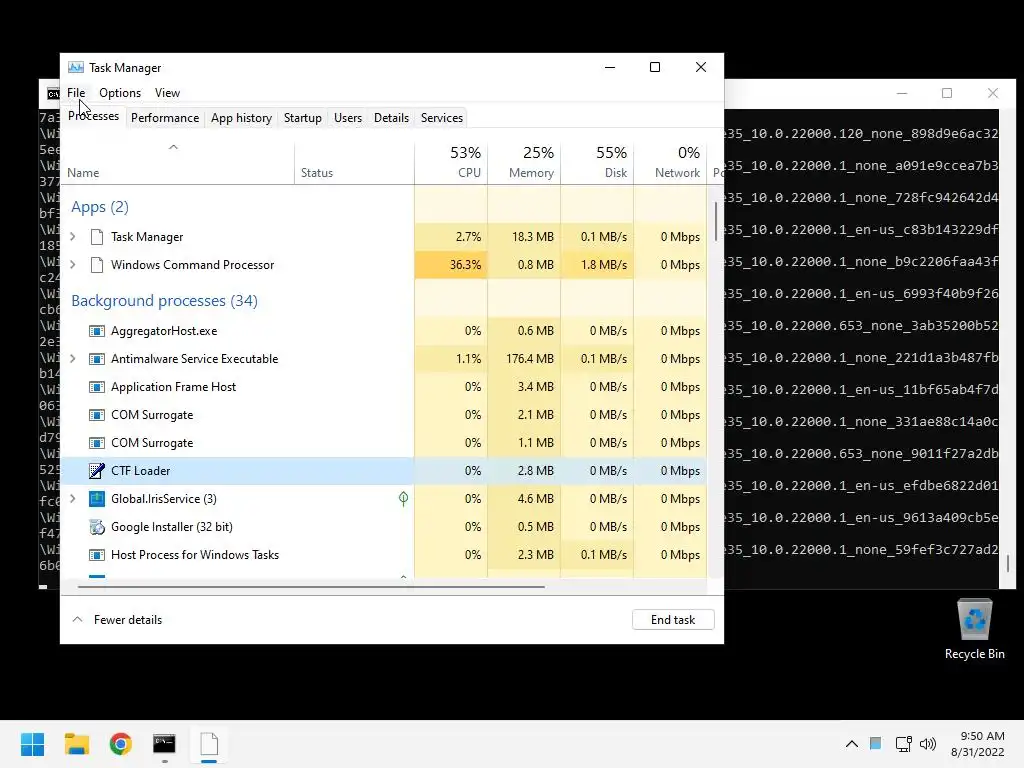Maximize the Command Prompt window

pyautogui.click(x=947, y=93)
